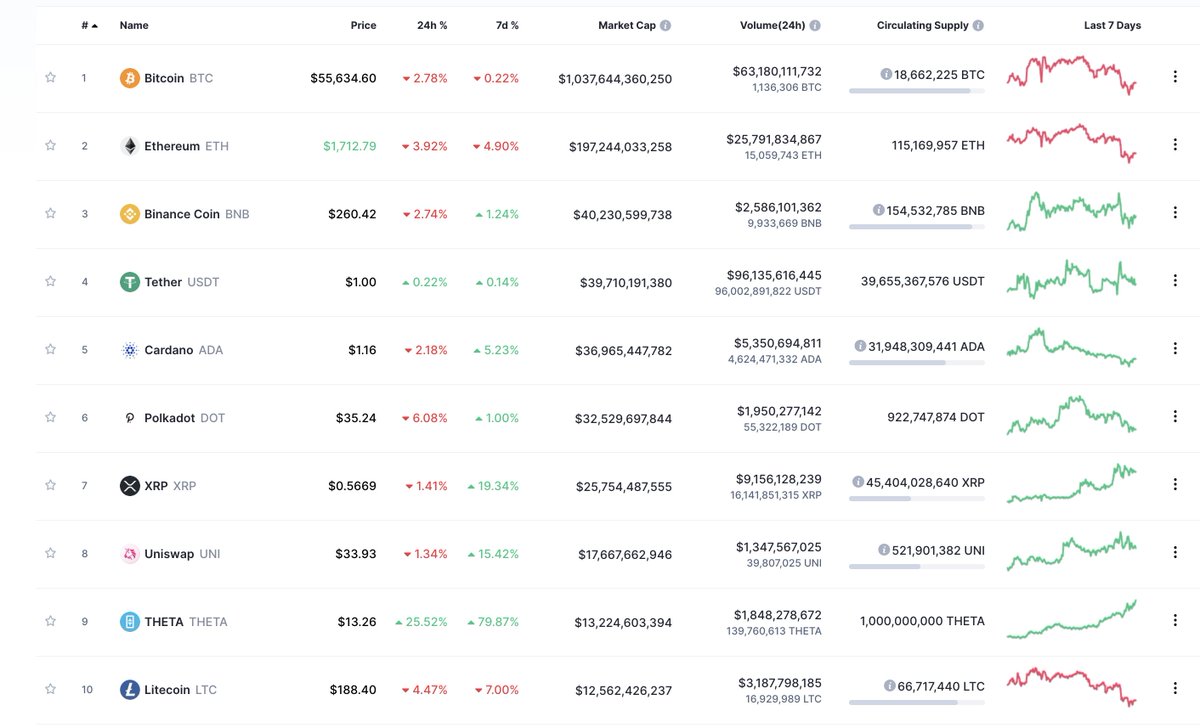
Task: Click Ethereum price $1,712.79
Action: [350, 146]
